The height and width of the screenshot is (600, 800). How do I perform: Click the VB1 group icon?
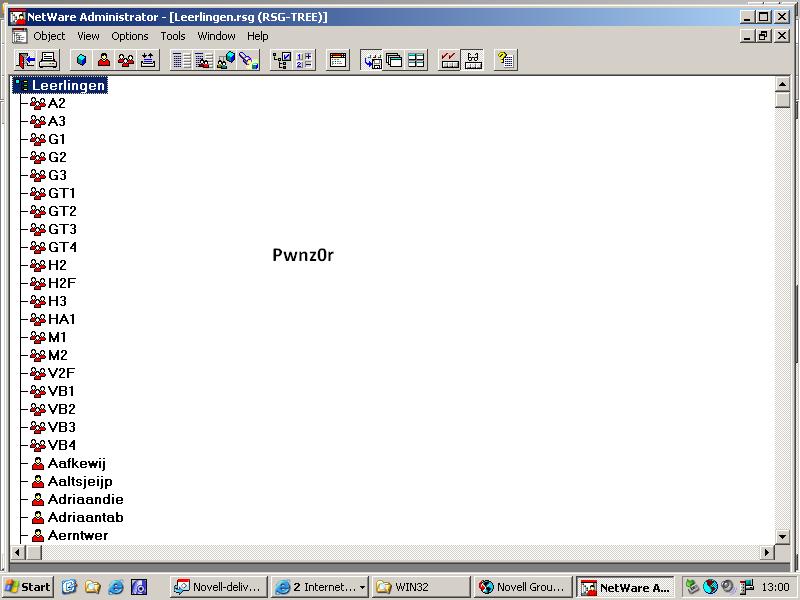click(38, 391)
